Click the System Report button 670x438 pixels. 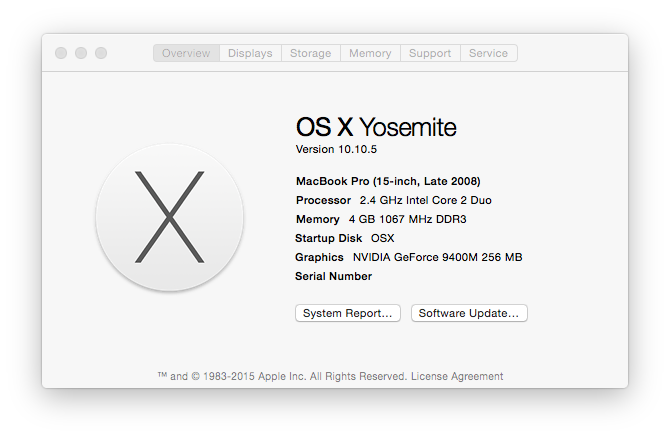click(x=347, y=313)
